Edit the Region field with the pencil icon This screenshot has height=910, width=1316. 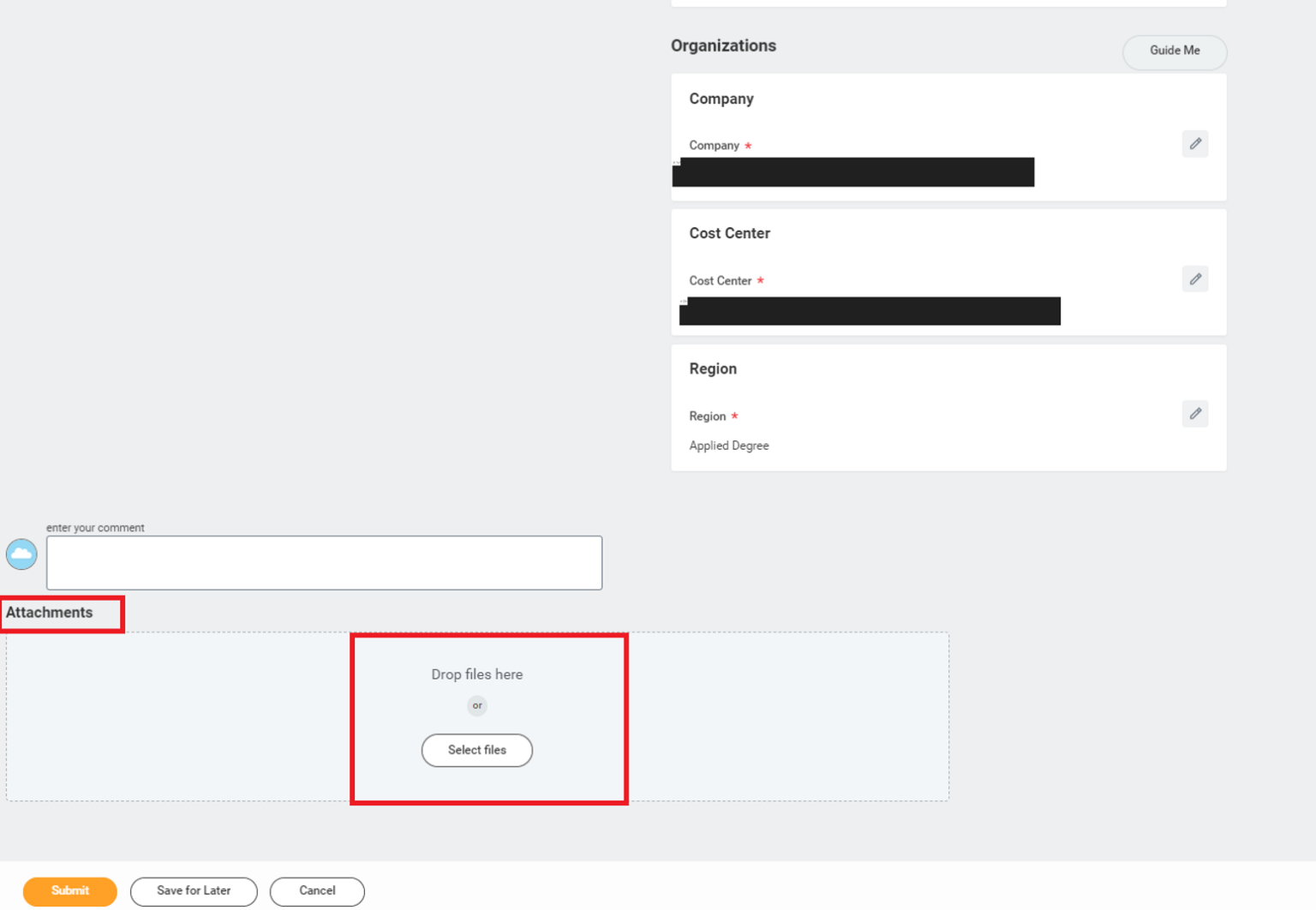pyautogui.click(x=1195, y=414)
